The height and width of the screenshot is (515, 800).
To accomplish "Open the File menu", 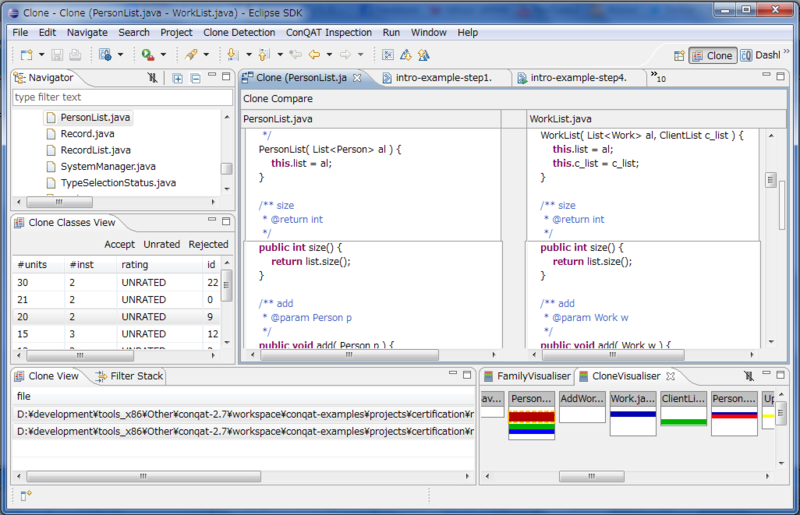I will coord(20,32).
